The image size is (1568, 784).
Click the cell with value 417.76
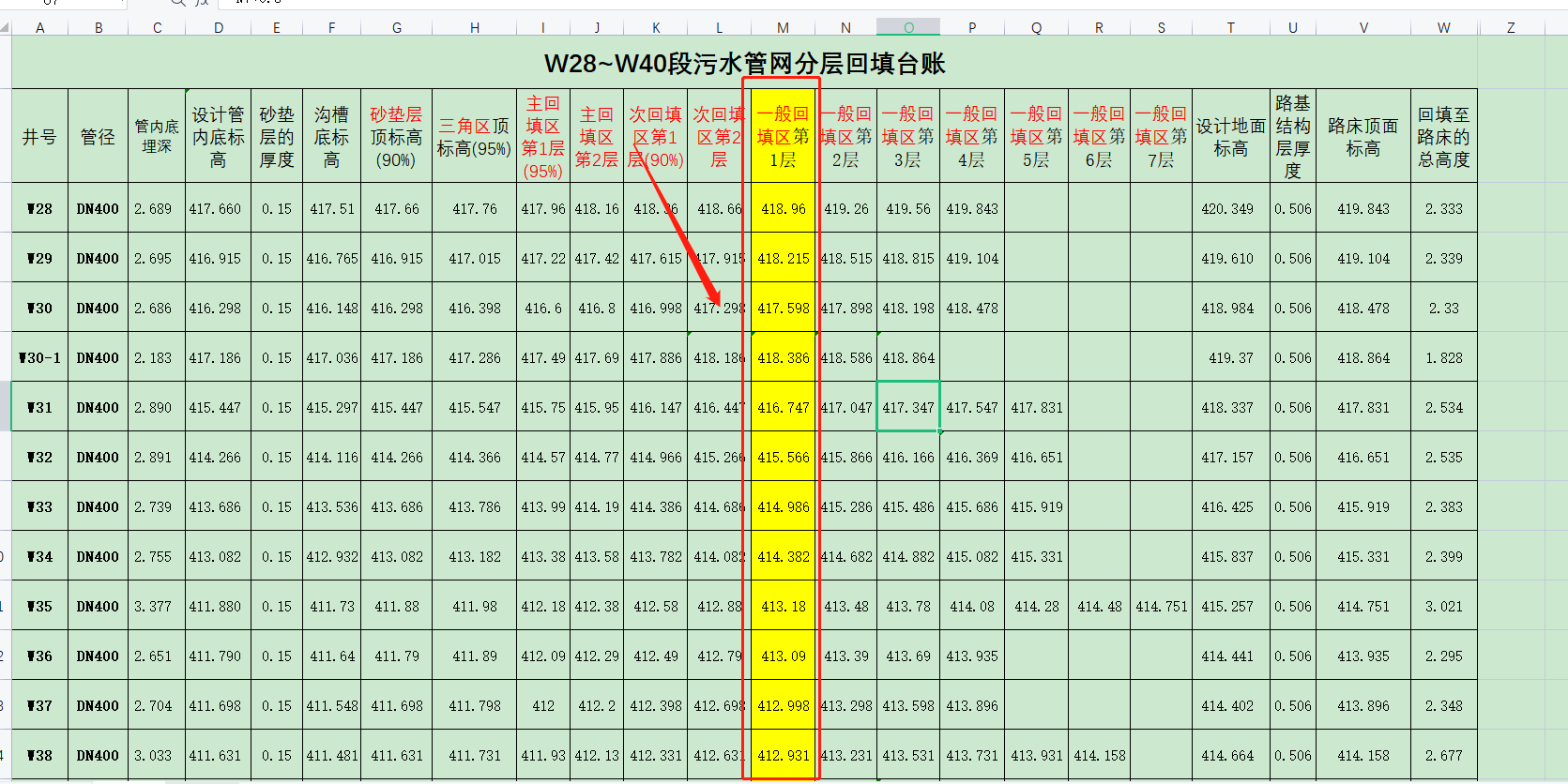[474, 208]
